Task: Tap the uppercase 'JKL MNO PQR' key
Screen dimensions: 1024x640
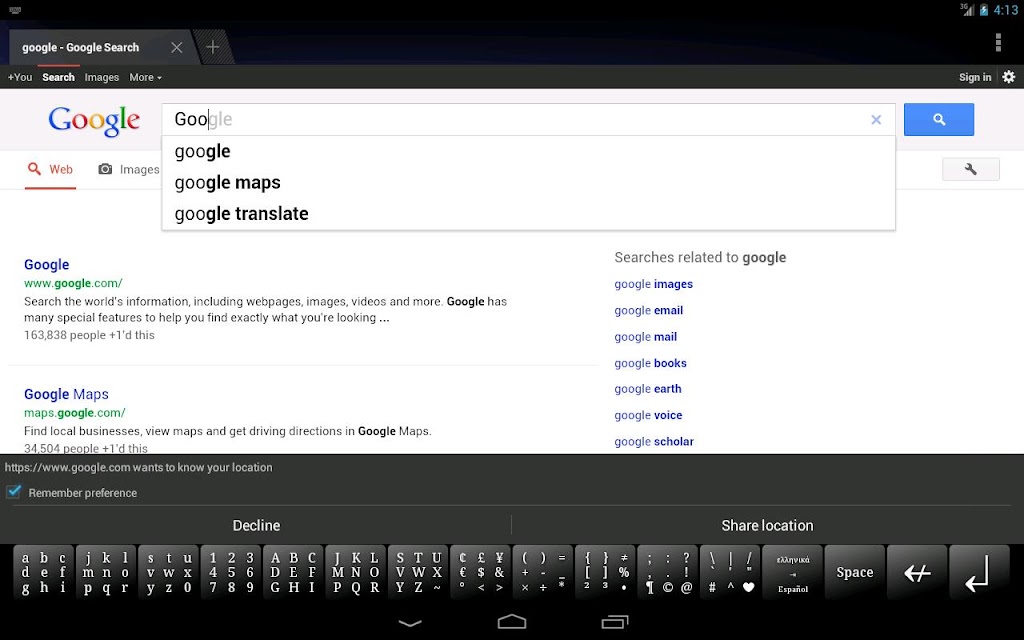Action: pos(355,573)
